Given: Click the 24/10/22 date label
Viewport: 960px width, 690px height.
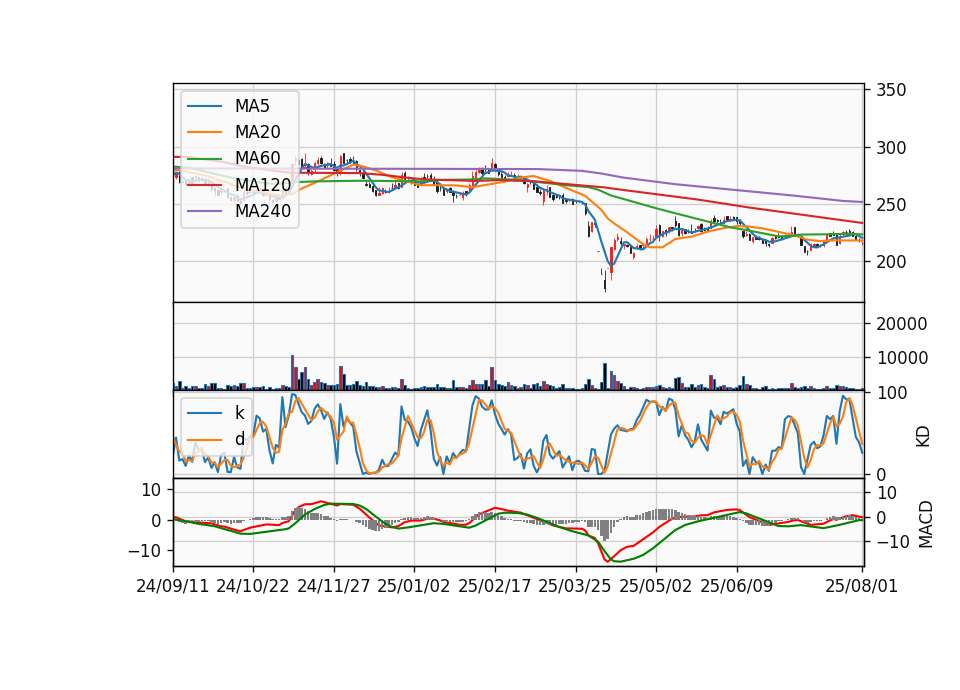Looking at the screenshot, I should 253,586.
